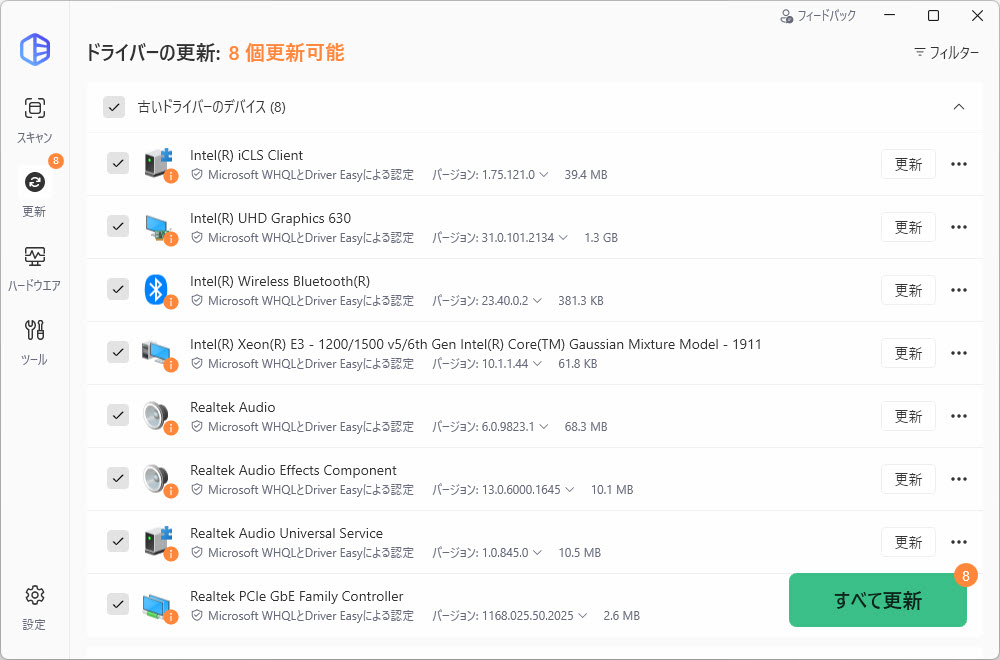The image size is (1000, 660).
Task: Click the WHQL shield icon for Audio Effects Component
Action: coord(197,490)
